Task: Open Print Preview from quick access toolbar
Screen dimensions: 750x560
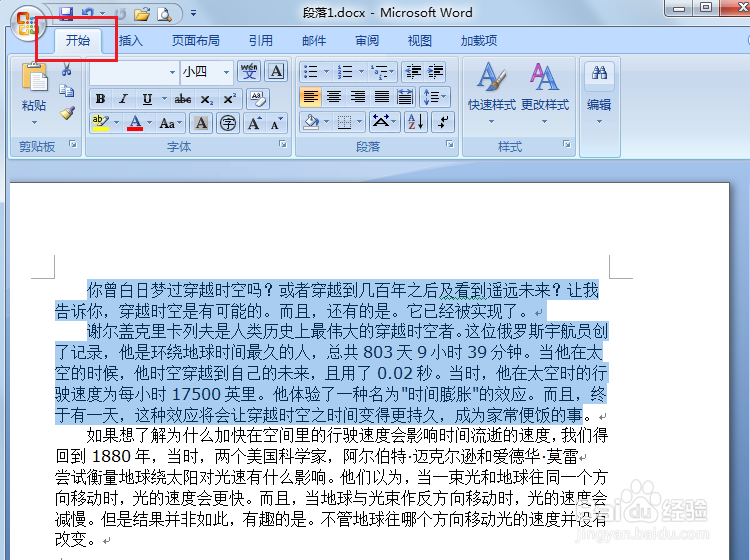Action: (165, 14)
